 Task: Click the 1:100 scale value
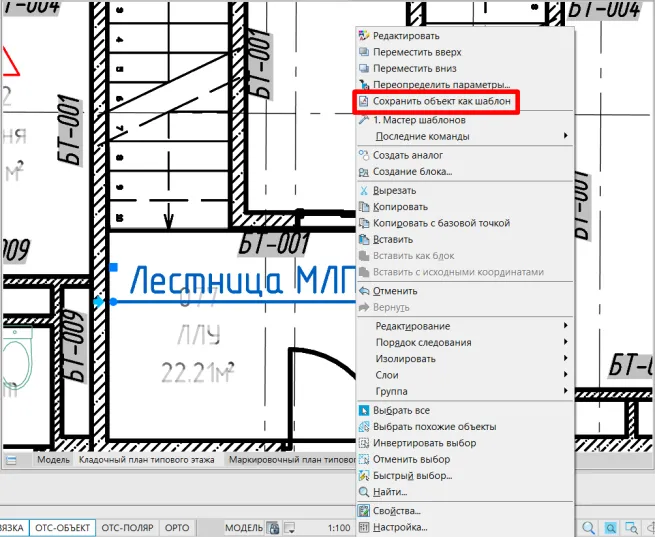(339, 527)
